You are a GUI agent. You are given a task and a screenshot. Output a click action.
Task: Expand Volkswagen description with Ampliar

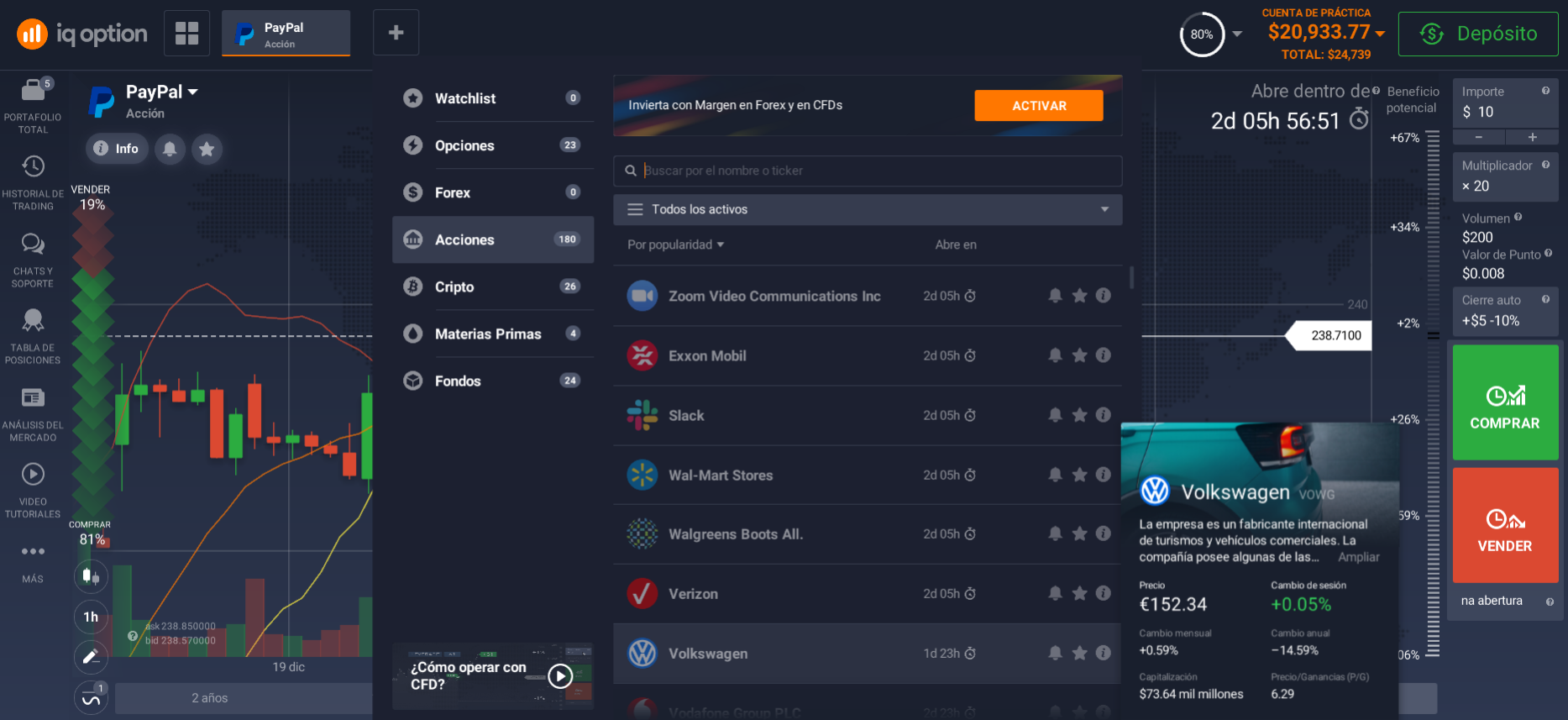click(x=1358, y=557)
